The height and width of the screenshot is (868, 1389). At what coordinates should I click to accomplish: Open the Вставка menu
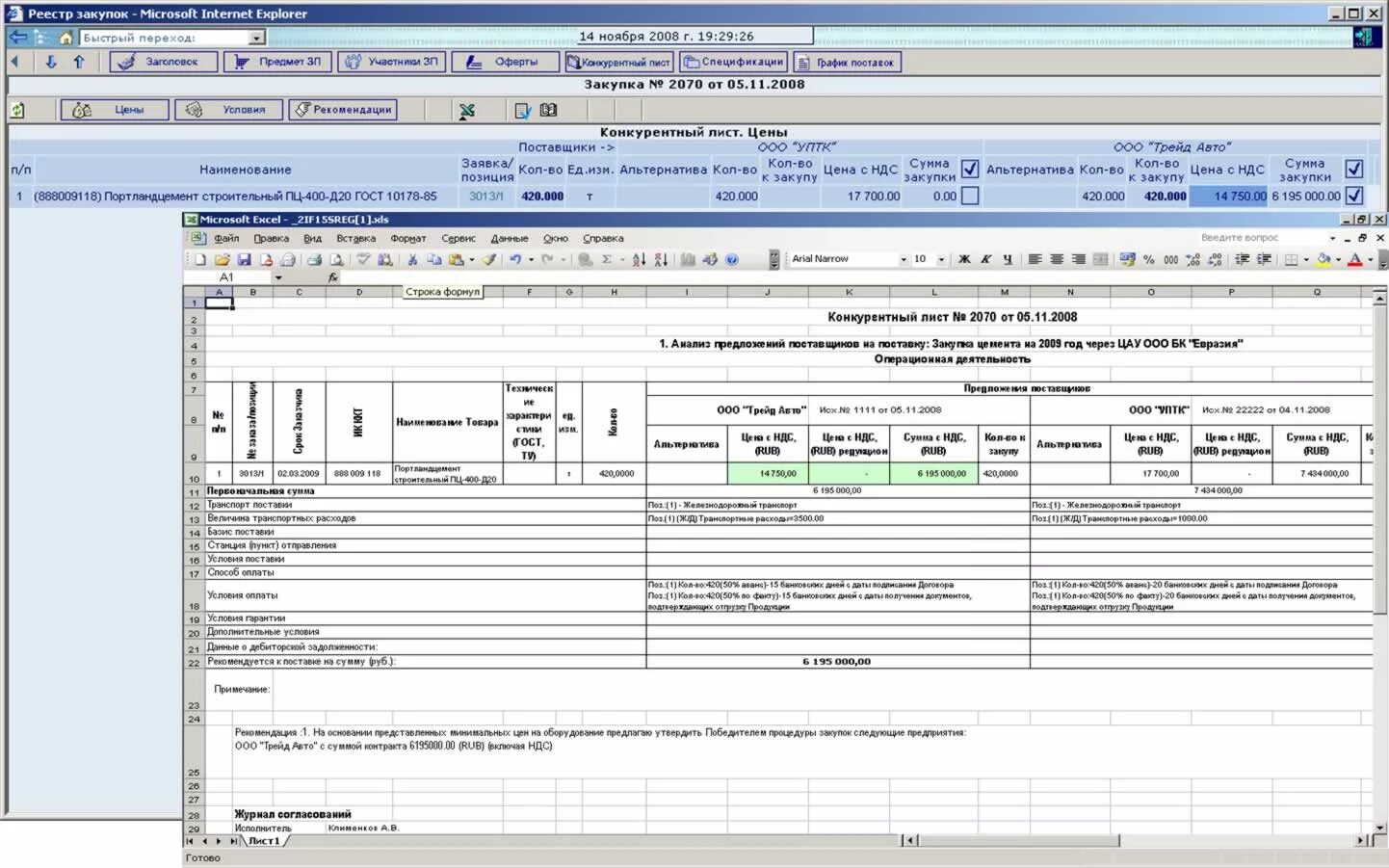click(x=356, y=238)
